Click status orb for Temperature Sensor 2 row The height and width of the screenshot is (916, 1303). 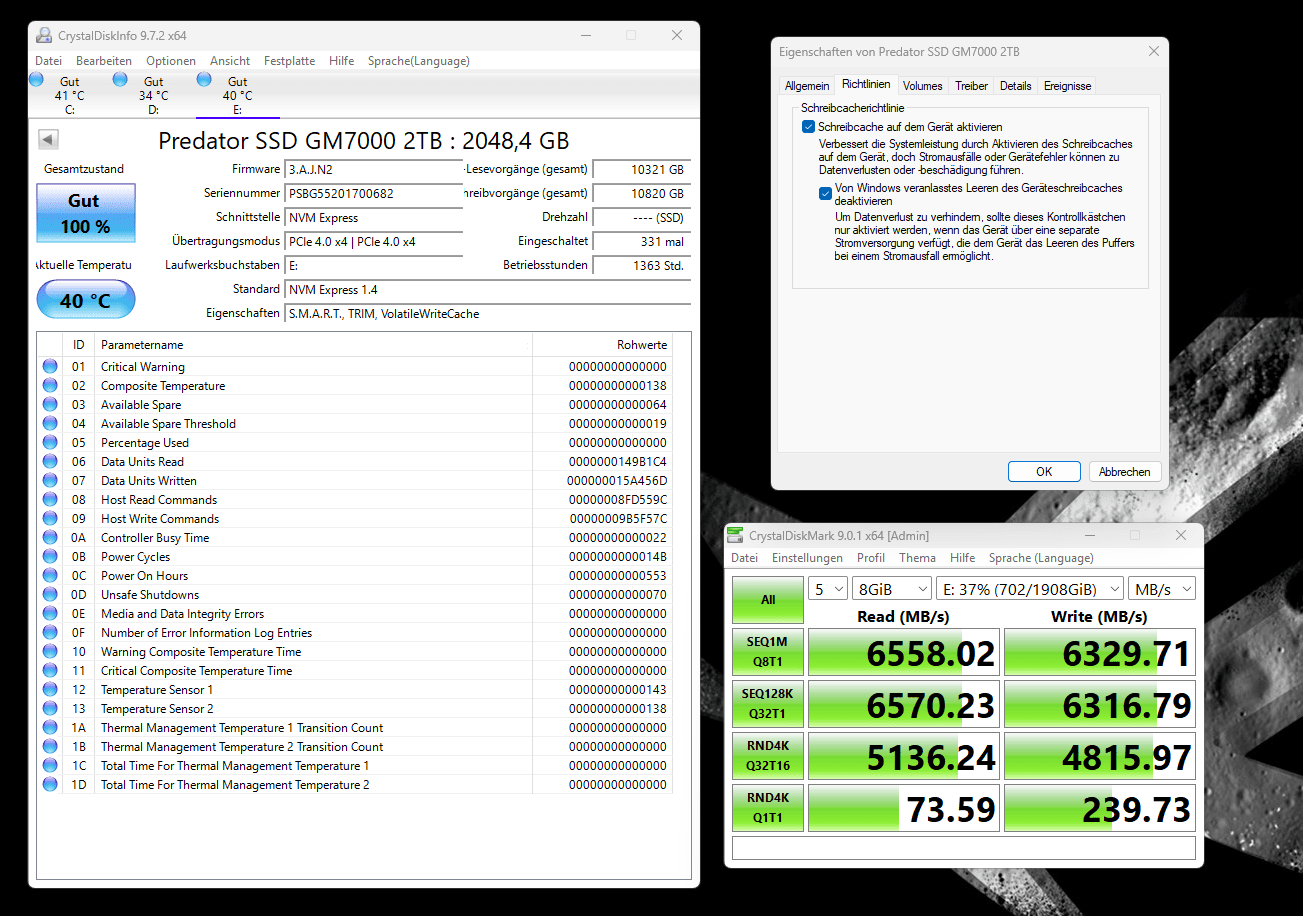tap(50, 709)
